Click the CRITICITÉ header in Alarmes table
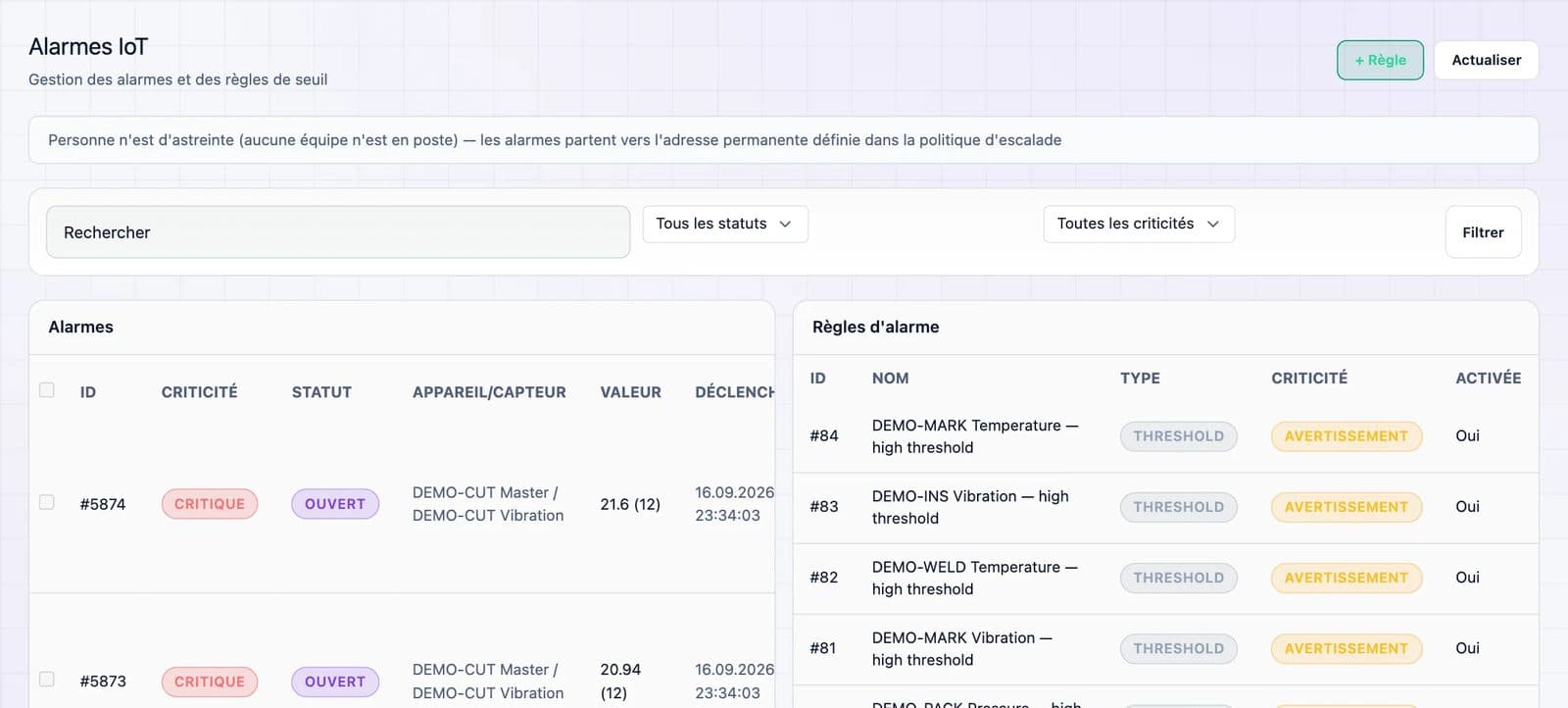Screen dimensions: 1568x708 point(200,392)
